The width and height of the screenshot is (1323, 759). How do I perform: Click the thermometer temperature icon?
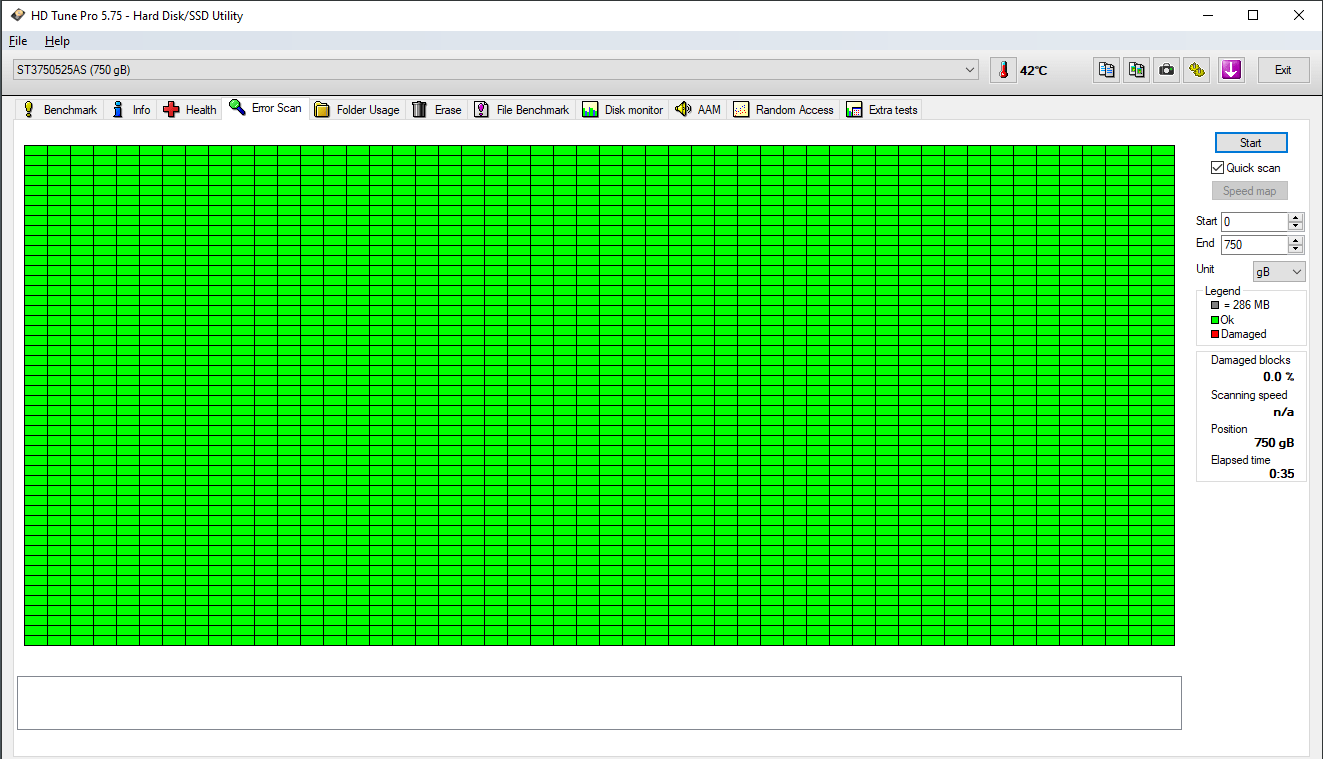point(1002,70)
